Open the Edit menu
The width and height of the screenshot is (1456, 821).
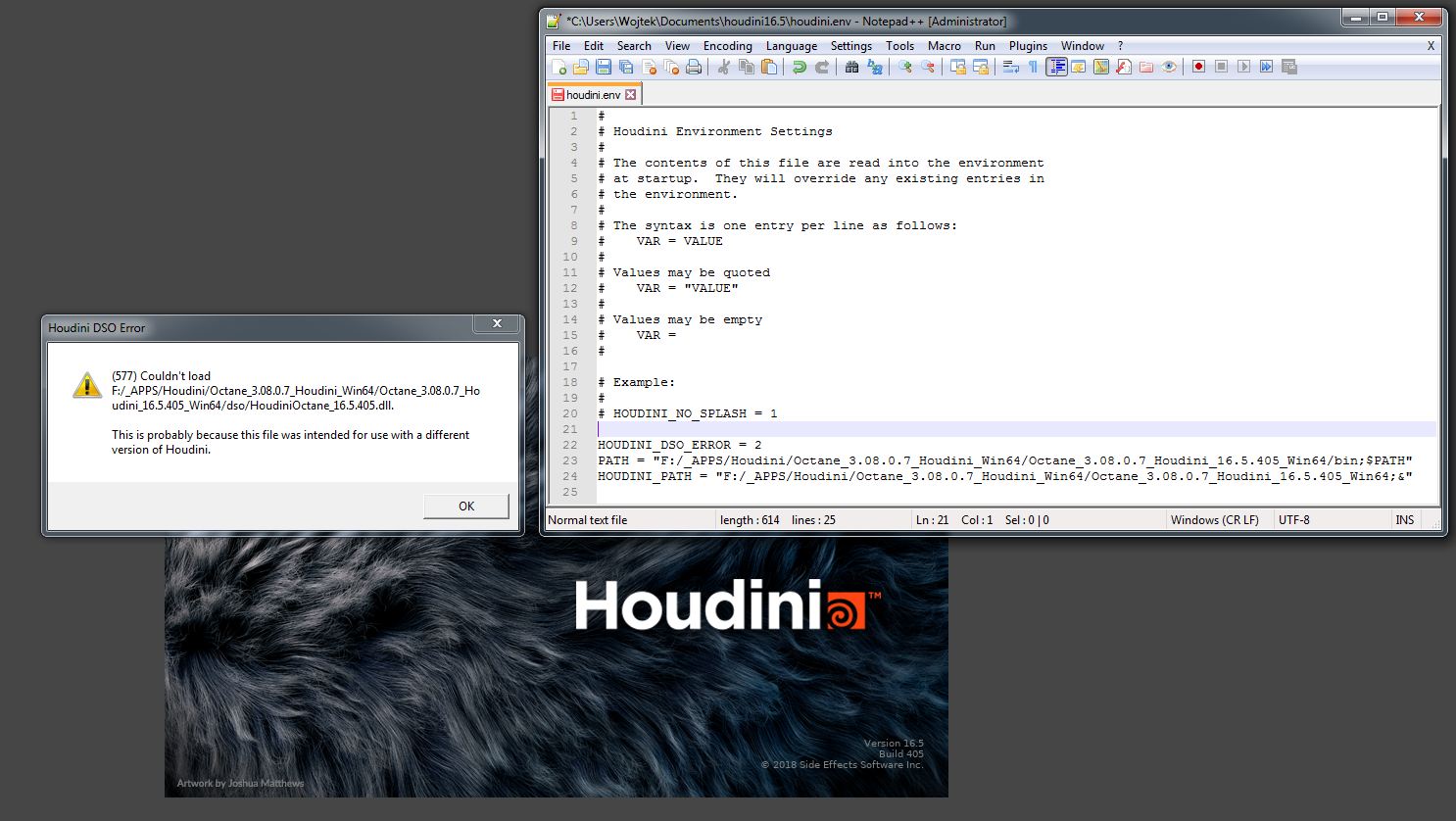tap(594, 46)
